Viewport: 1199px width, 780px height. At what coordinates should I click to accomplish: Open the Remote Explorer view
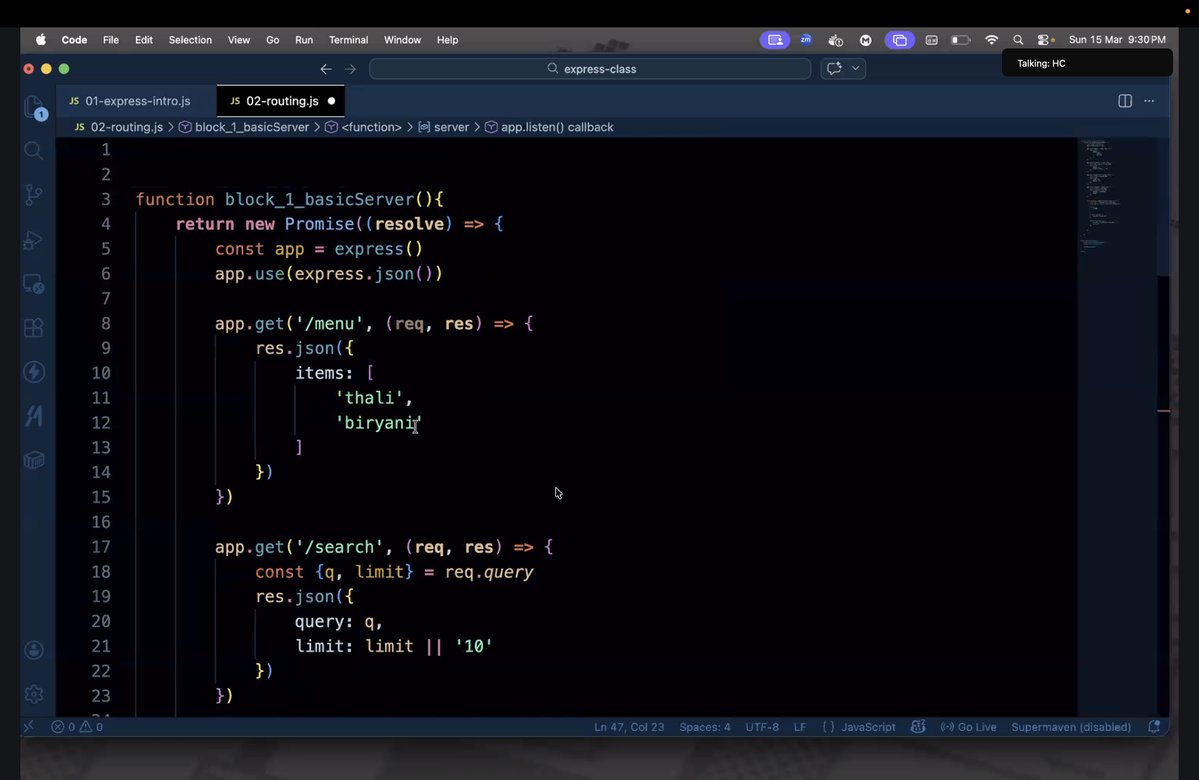point(34,284)
